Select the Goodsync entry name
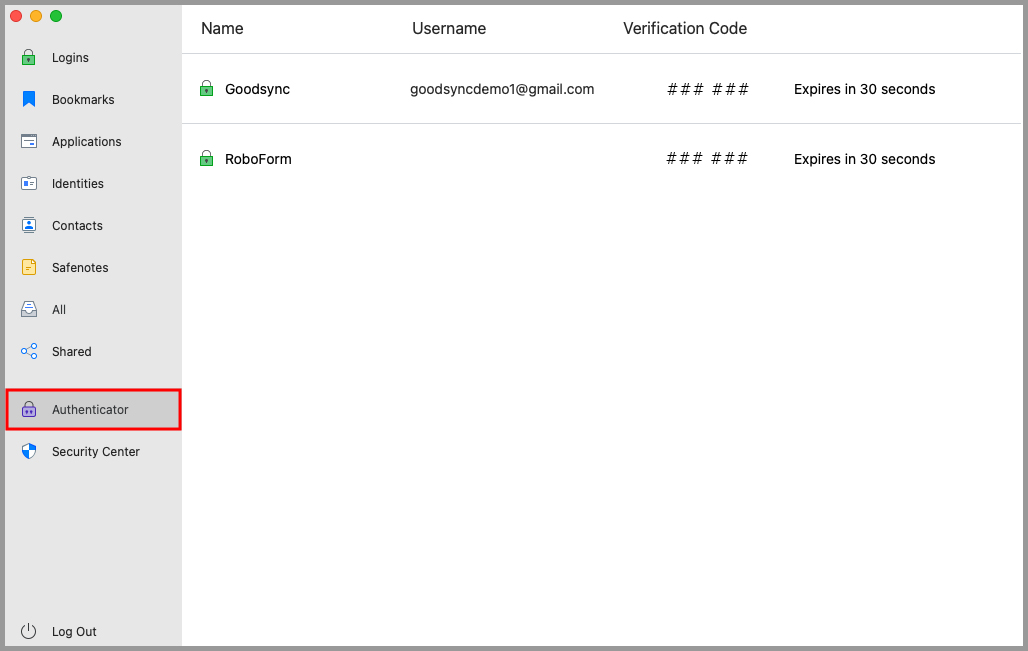Viewport: 1028px width, 651px height. coord(258,89)
